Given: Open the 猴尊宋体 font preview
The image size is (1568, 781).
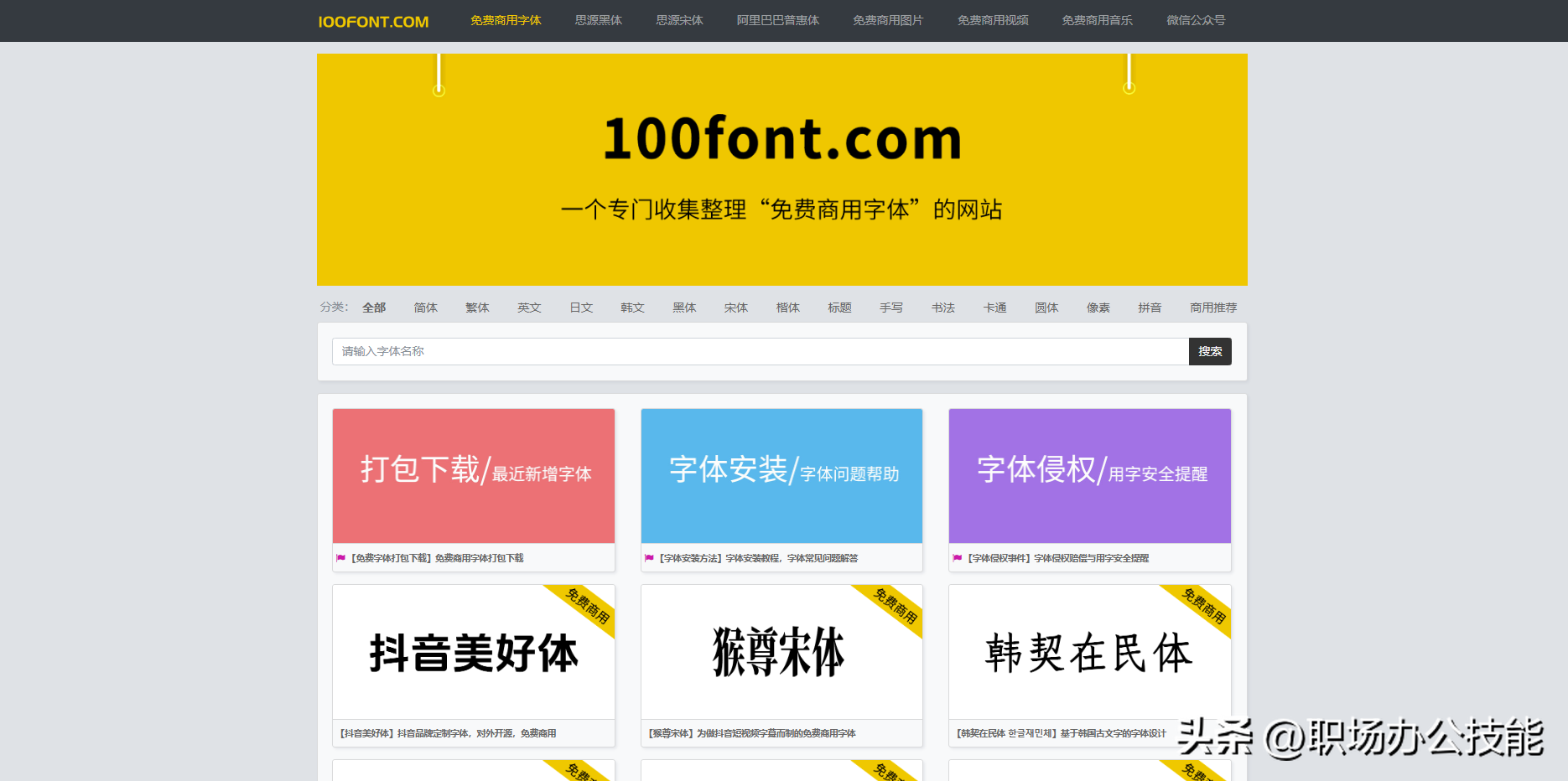Looking at the screenshot, I should 781,652.
